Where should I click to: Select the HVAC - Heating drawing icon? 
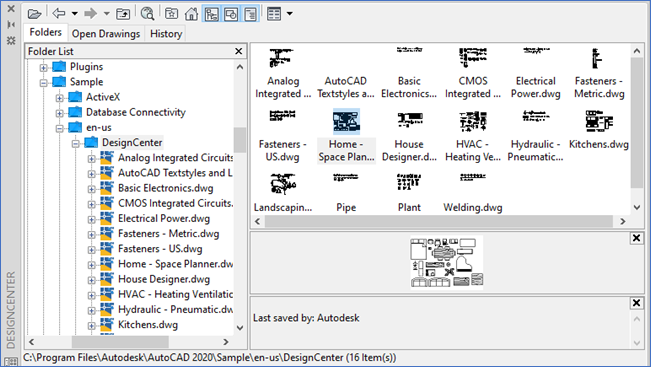[472, 121]
